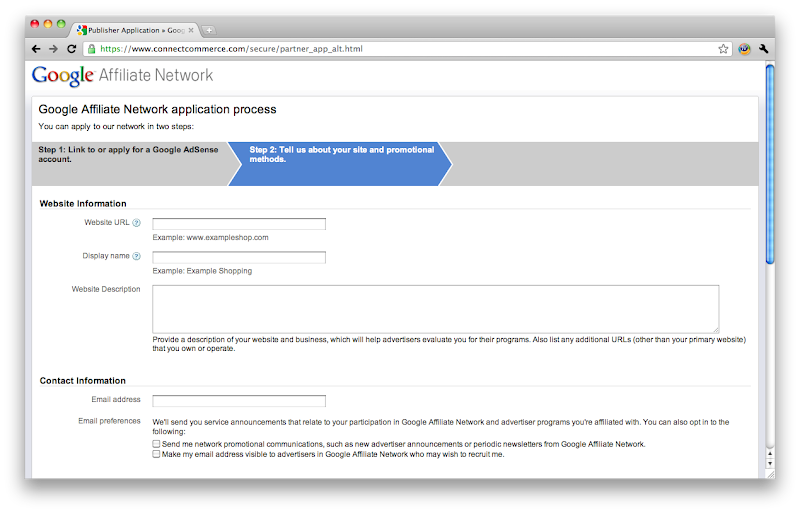Check make email visible to advertisers
The image size is (800, 513).
[x=156, y=454]
